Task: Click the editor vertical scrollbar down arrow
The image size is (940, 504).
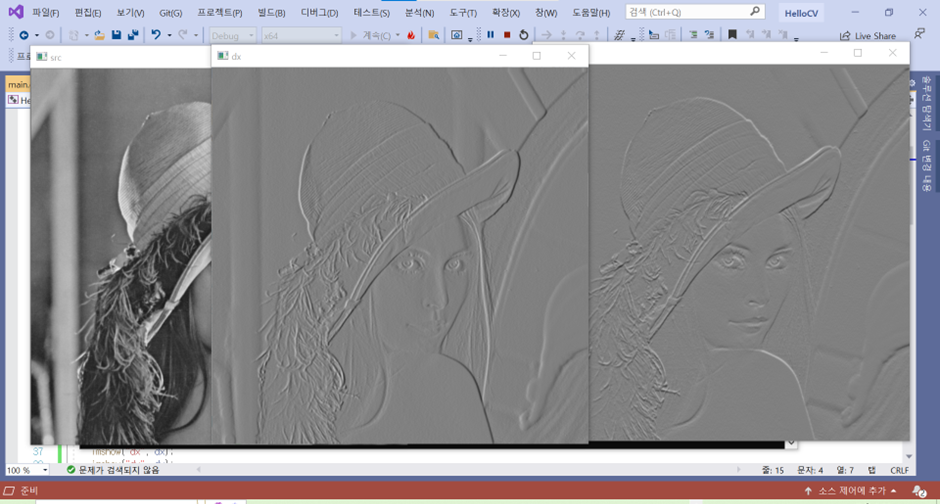Action: 909,457
